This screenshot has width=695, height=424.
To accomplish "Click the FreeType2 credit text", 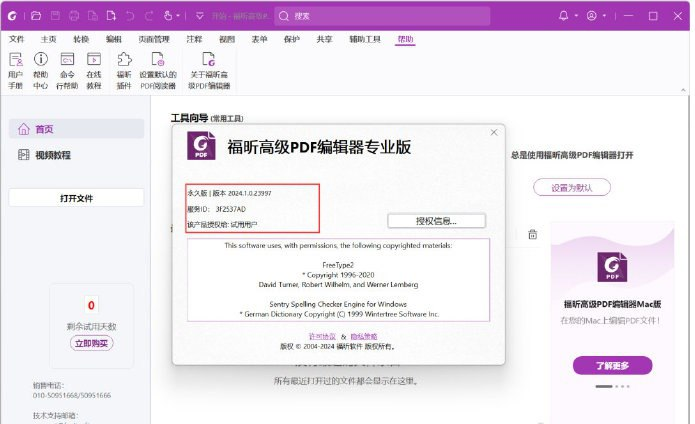I will click(338, 265).
